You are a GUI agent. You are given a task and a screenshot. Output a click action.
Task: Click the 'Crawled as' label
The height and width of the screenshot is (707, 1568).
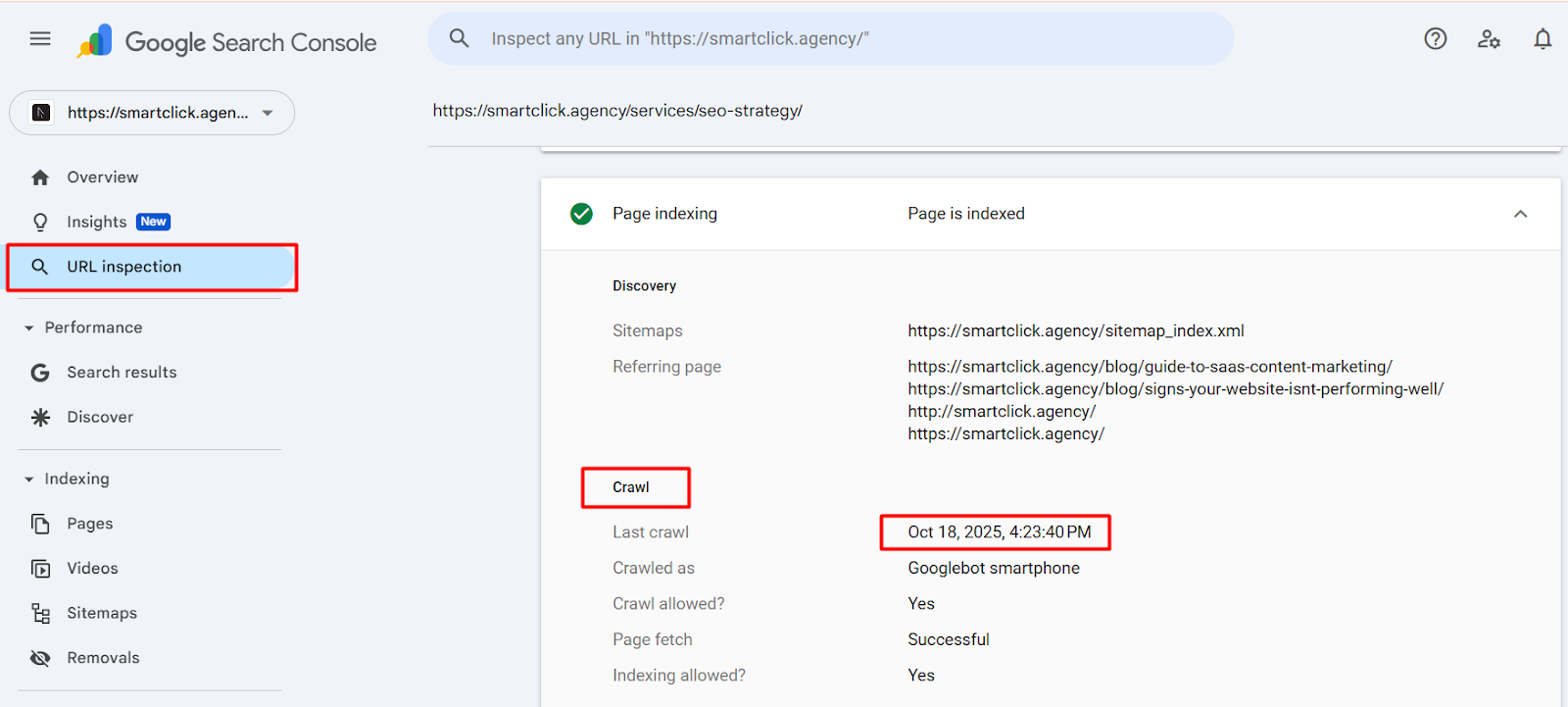(654, 569)
